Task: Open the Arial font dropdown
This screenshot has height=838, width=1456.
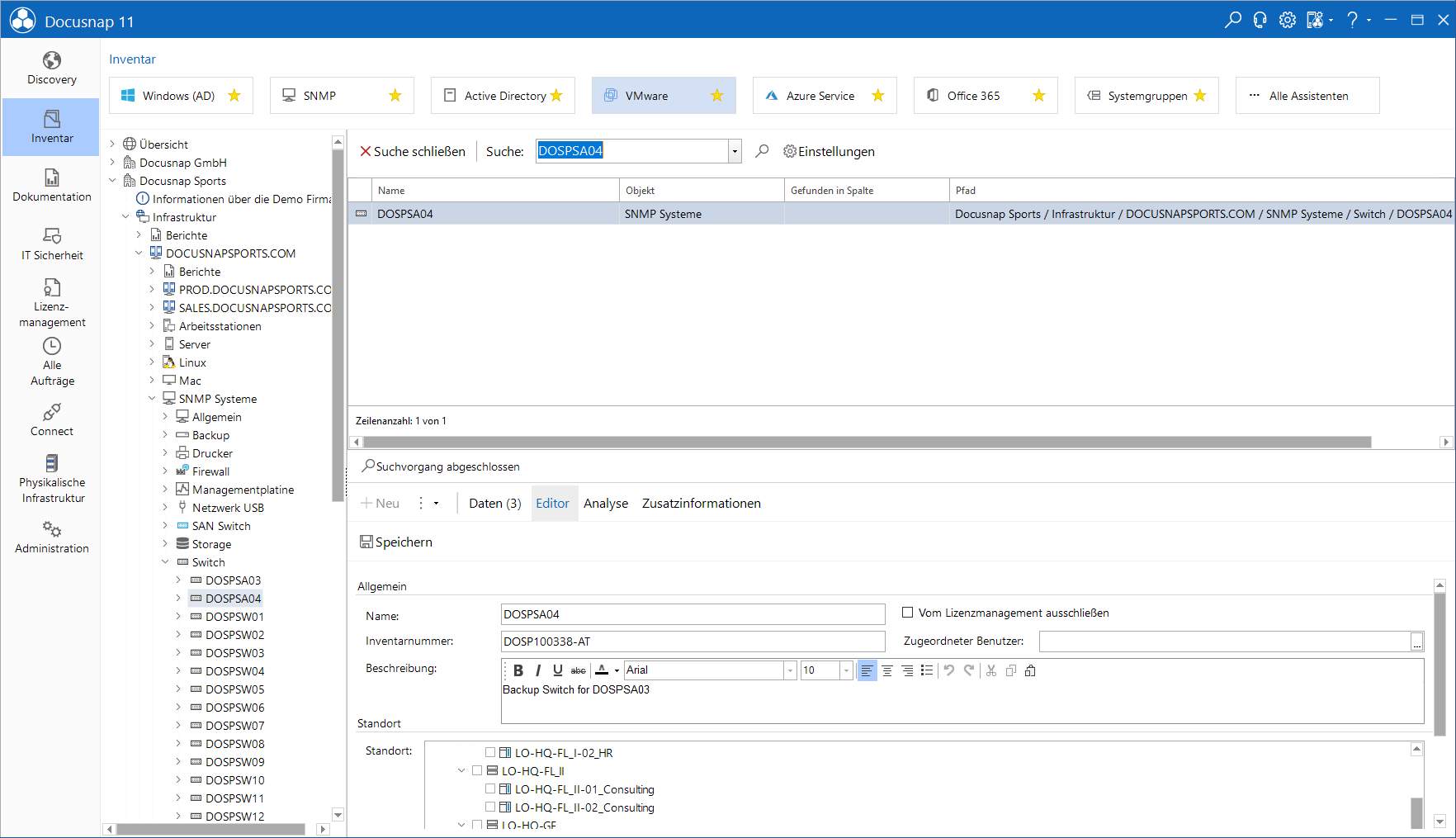Action: point(790,670)
